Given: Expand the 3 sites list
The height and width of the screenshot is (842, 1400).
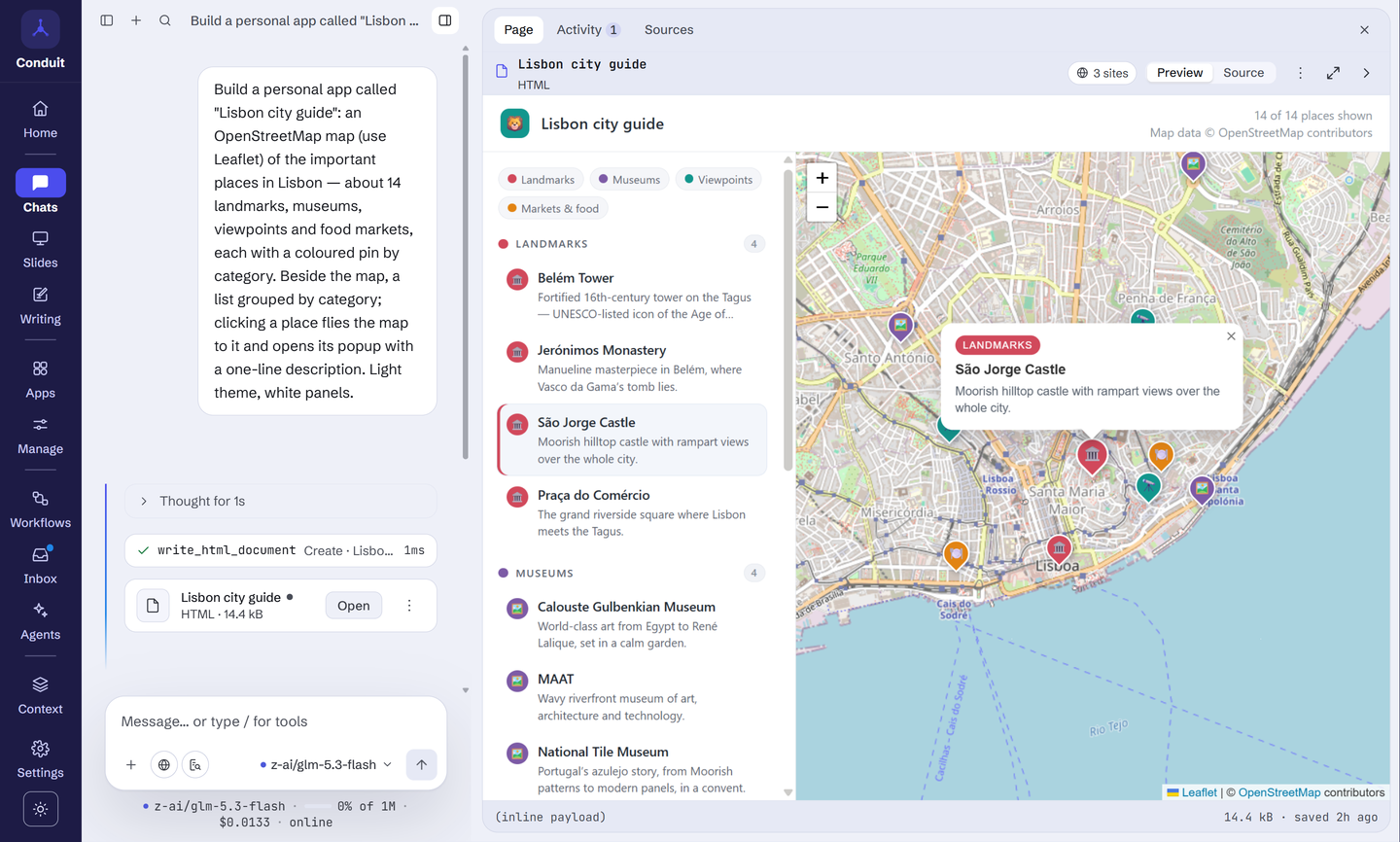Looking at the screenshot, I should [1102, 73].
